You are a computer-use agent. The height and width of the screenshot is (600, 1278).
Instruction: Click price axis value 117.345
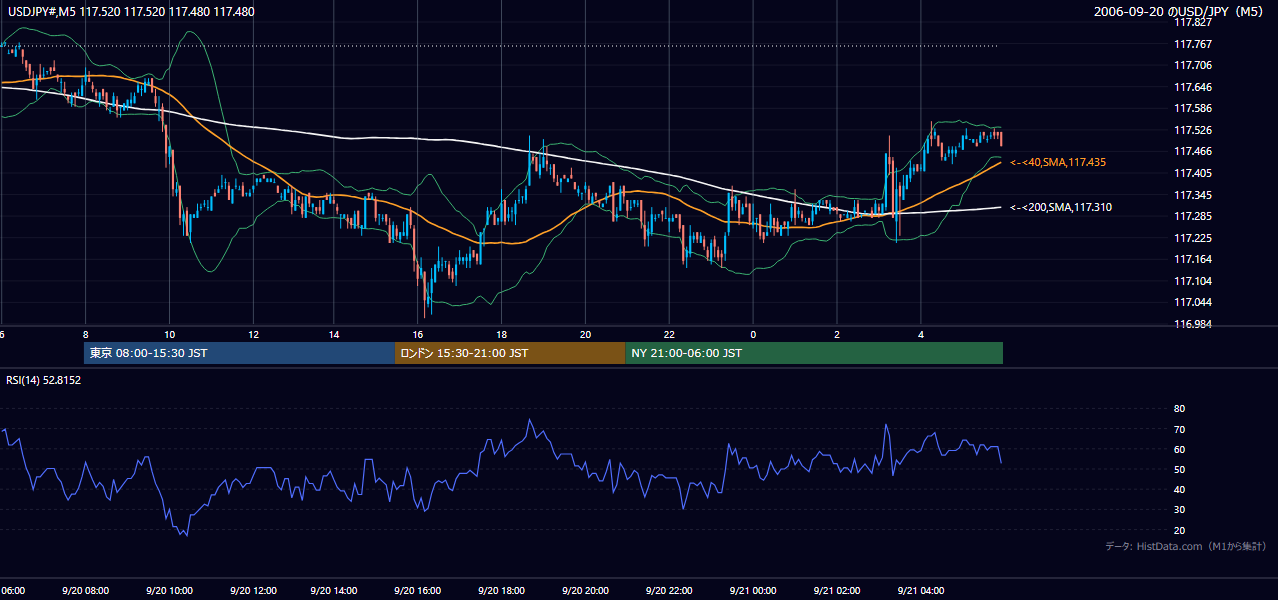1192,195
